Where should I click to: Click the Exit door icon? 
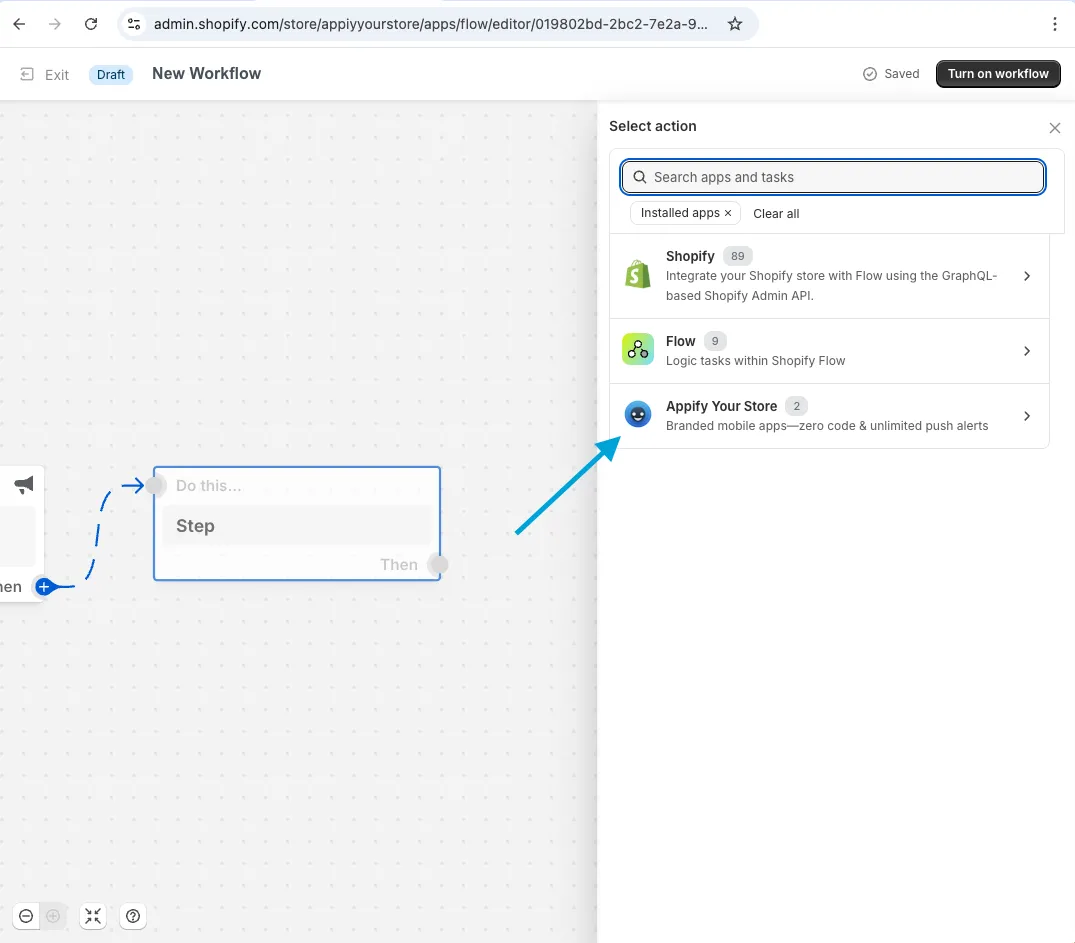pos(27,74)
